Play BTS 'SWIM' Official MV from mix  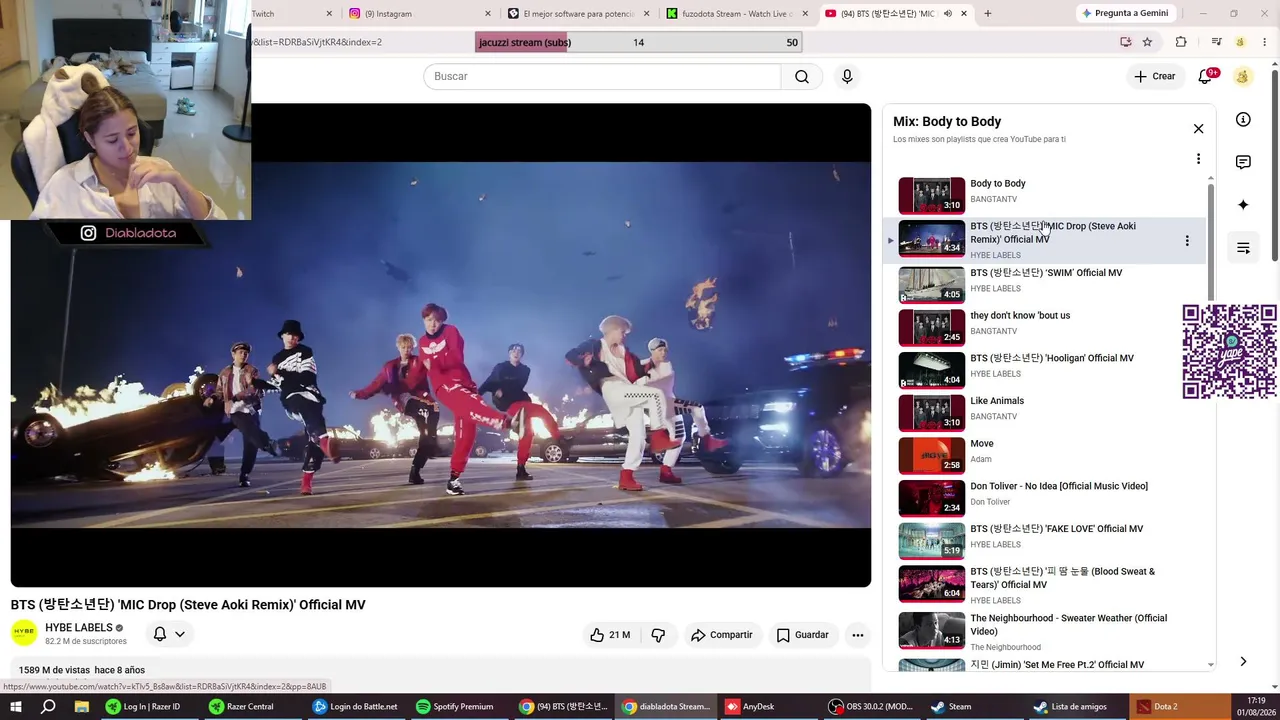(x=1043, y=285)
